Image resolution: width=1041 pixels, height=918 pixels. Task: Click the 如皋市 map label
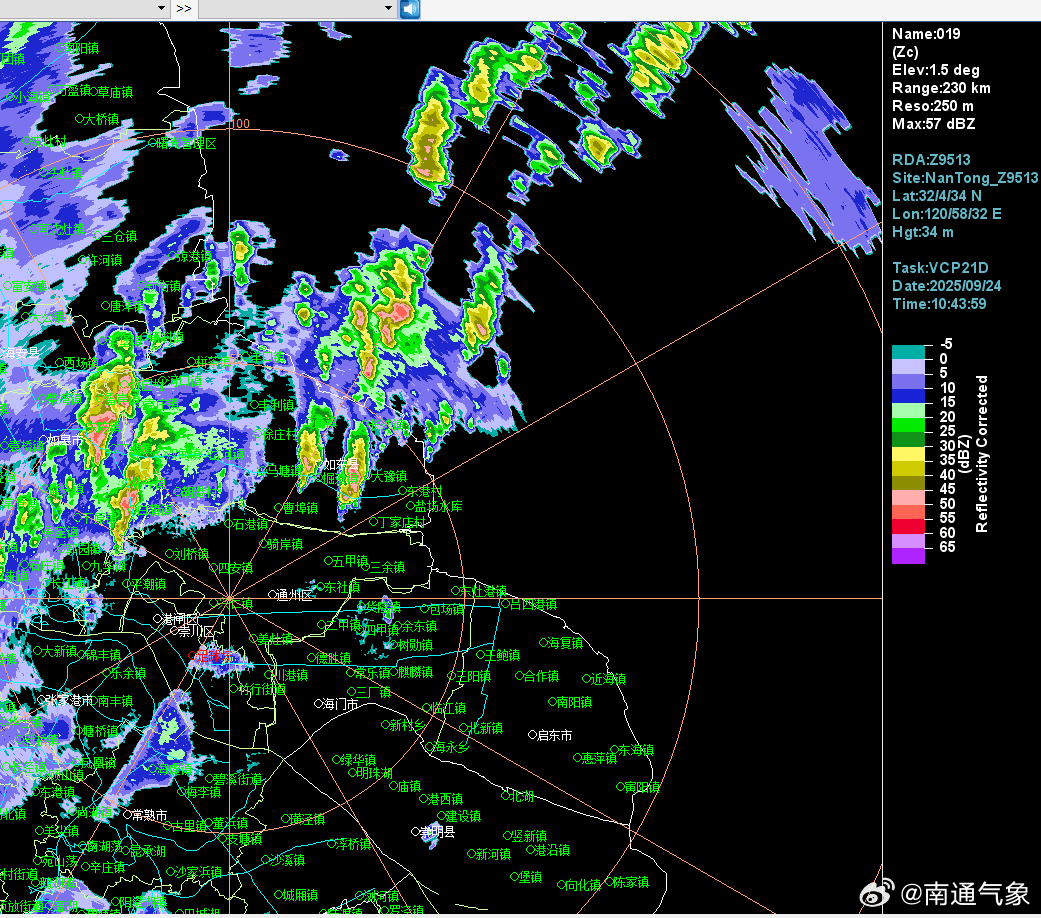[x=64, y=440]
